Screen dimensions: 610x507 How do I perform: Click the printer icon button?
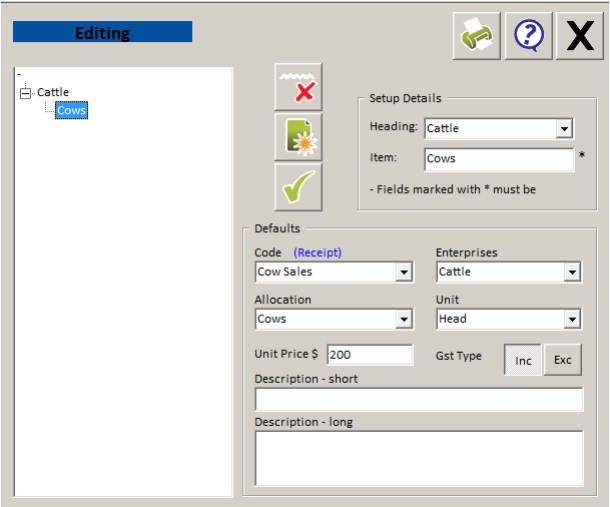click(477, 35)
